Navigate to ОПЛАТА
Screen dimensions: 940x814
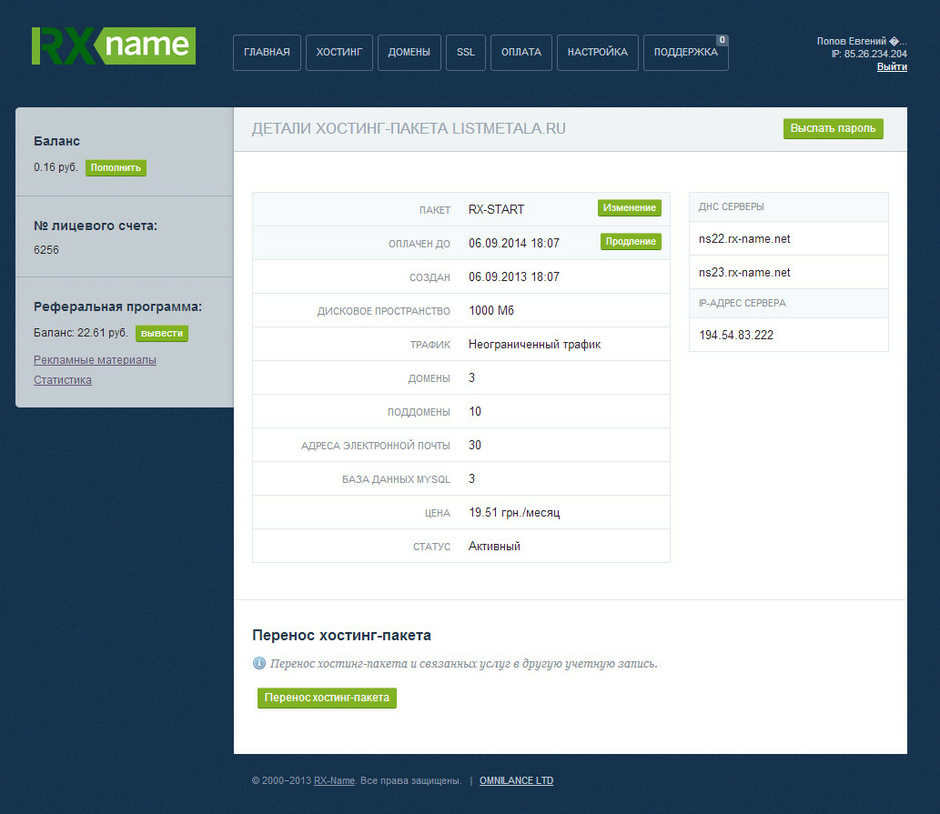(521, 52)
